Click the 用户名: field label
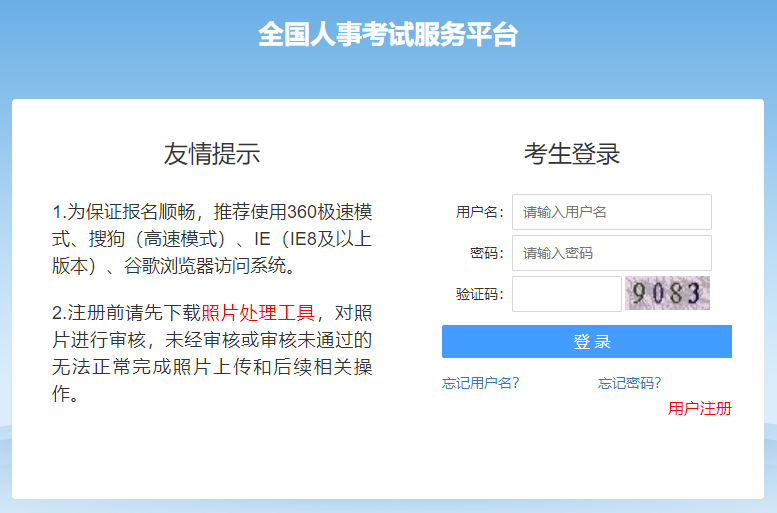Image resolution: width=777 pixels, height=513 pixels. click(480, 212)
